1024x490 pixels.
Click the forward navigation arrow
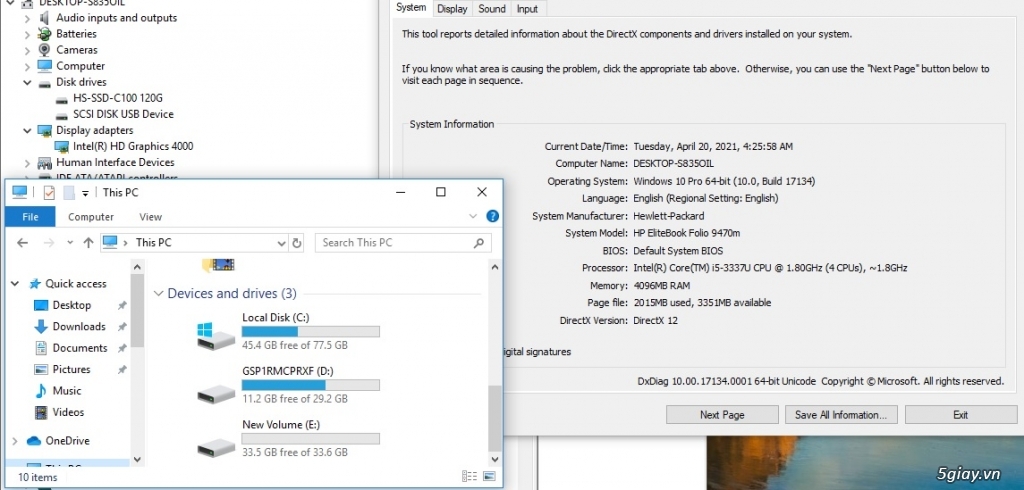click(49, 242)
